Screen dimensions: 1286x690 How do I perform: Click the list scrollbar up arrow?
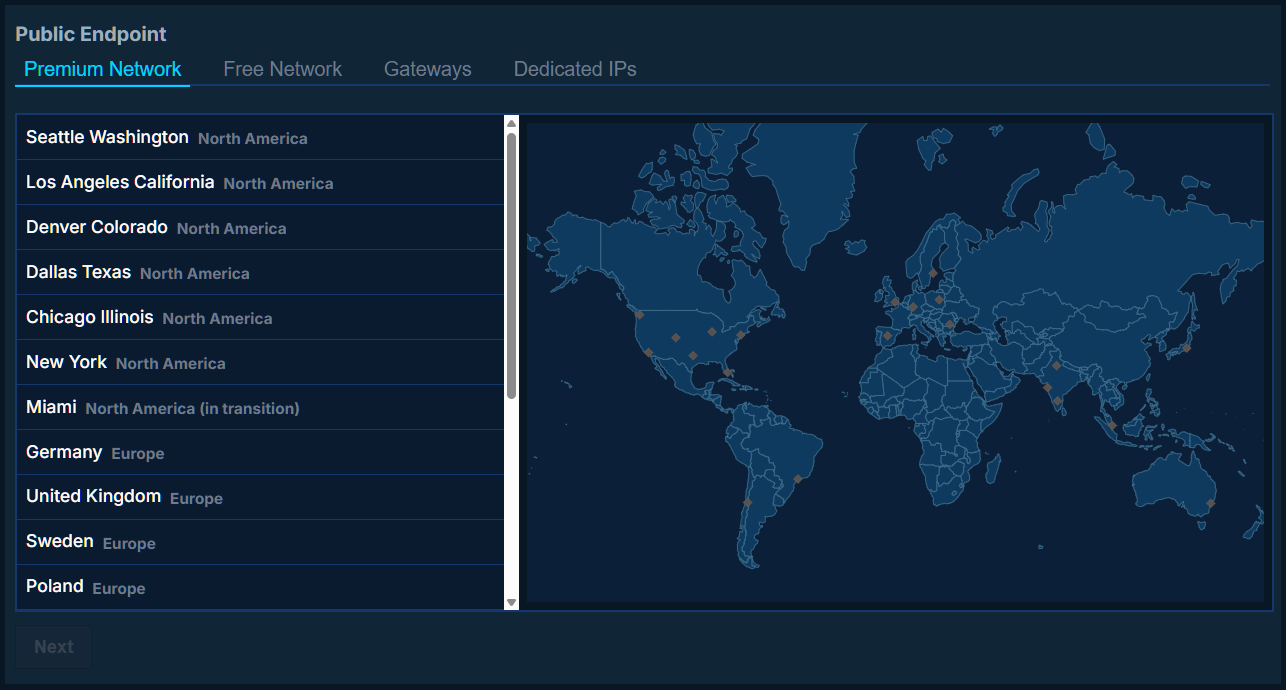[511, 124]
